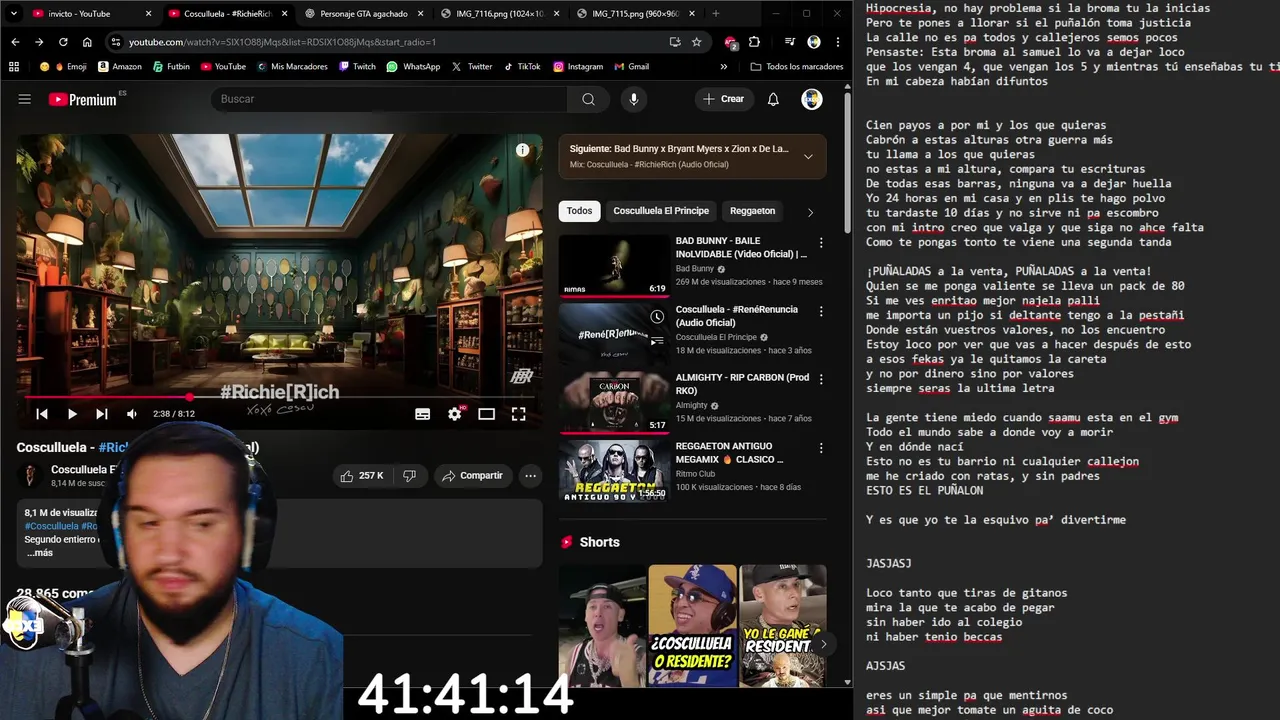Play the paused video

72,414
